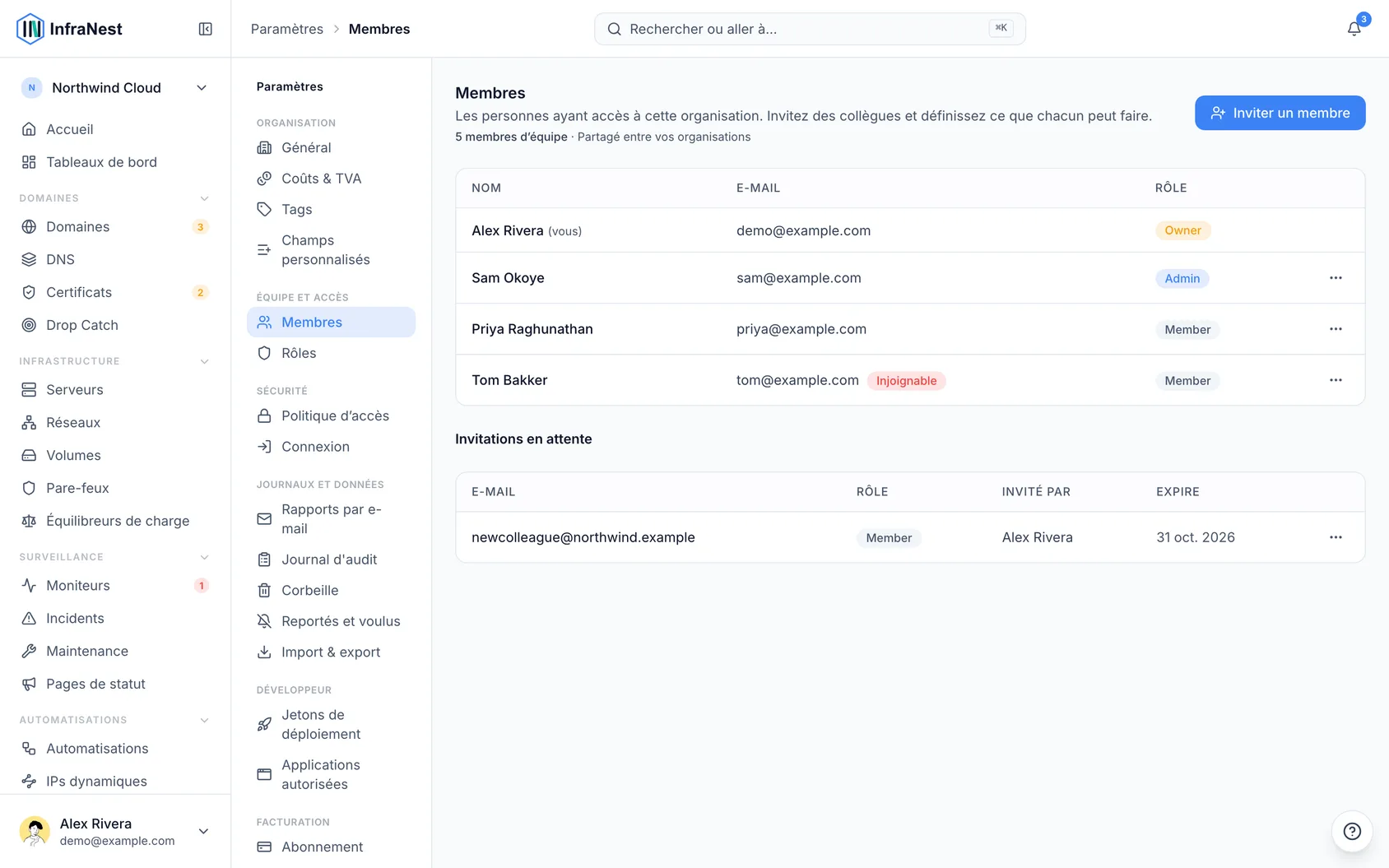Collapse the AUTOMATISATIONS sidebar section
Screen dimensions: 1389x868
pos(205,720)
